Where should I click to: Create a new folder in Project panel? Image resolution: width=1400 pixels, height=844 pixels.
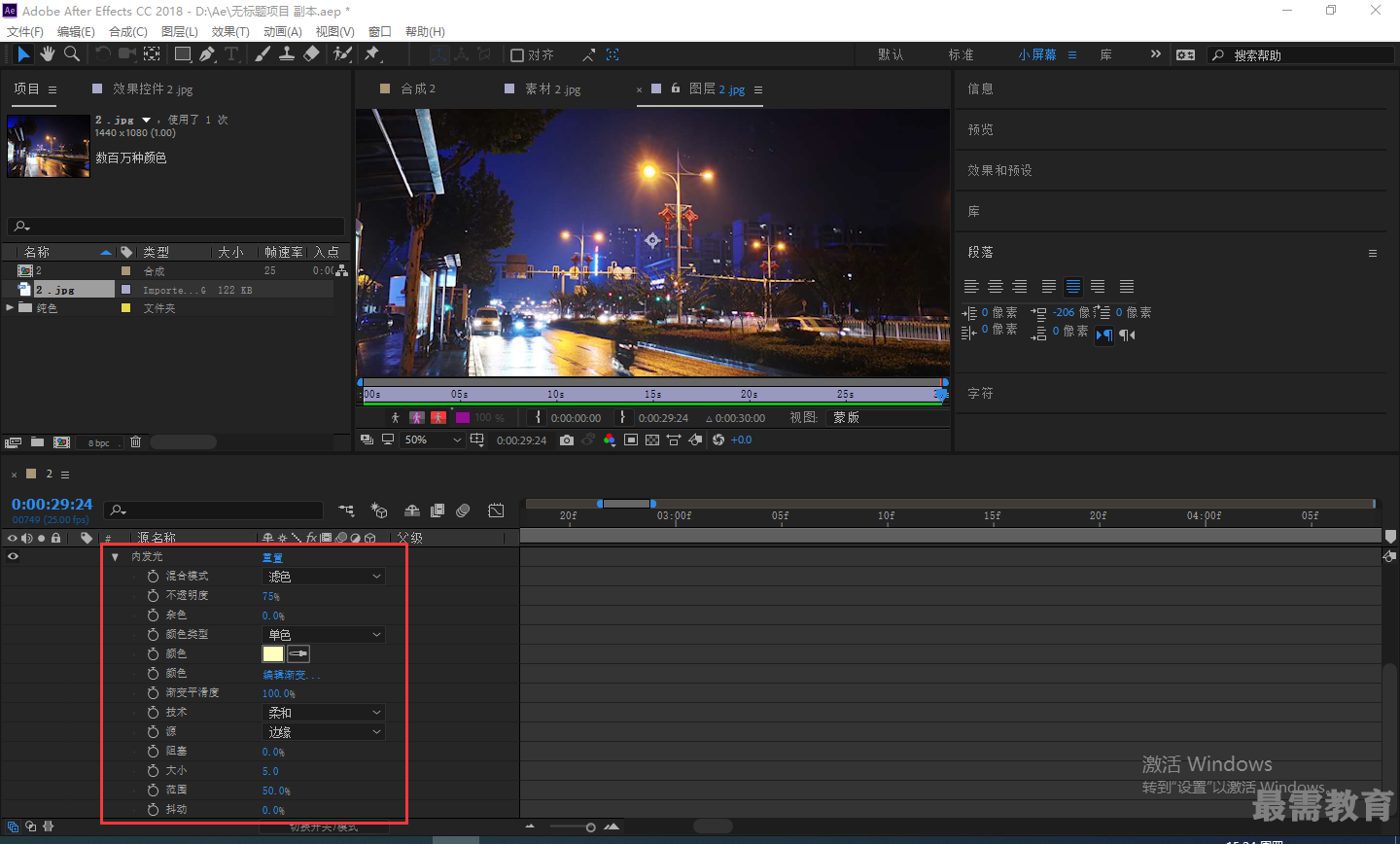coord(37,442)
